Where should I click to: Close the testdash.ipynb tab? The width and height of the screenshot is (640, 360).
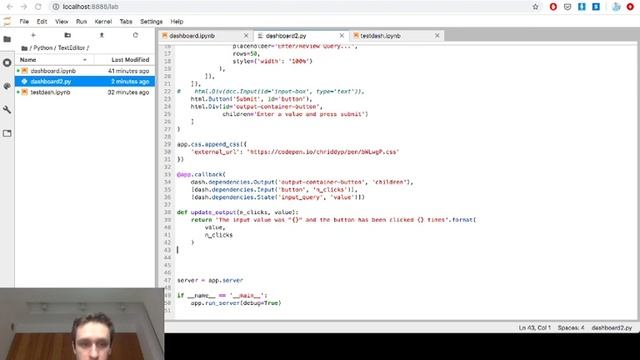437,36
